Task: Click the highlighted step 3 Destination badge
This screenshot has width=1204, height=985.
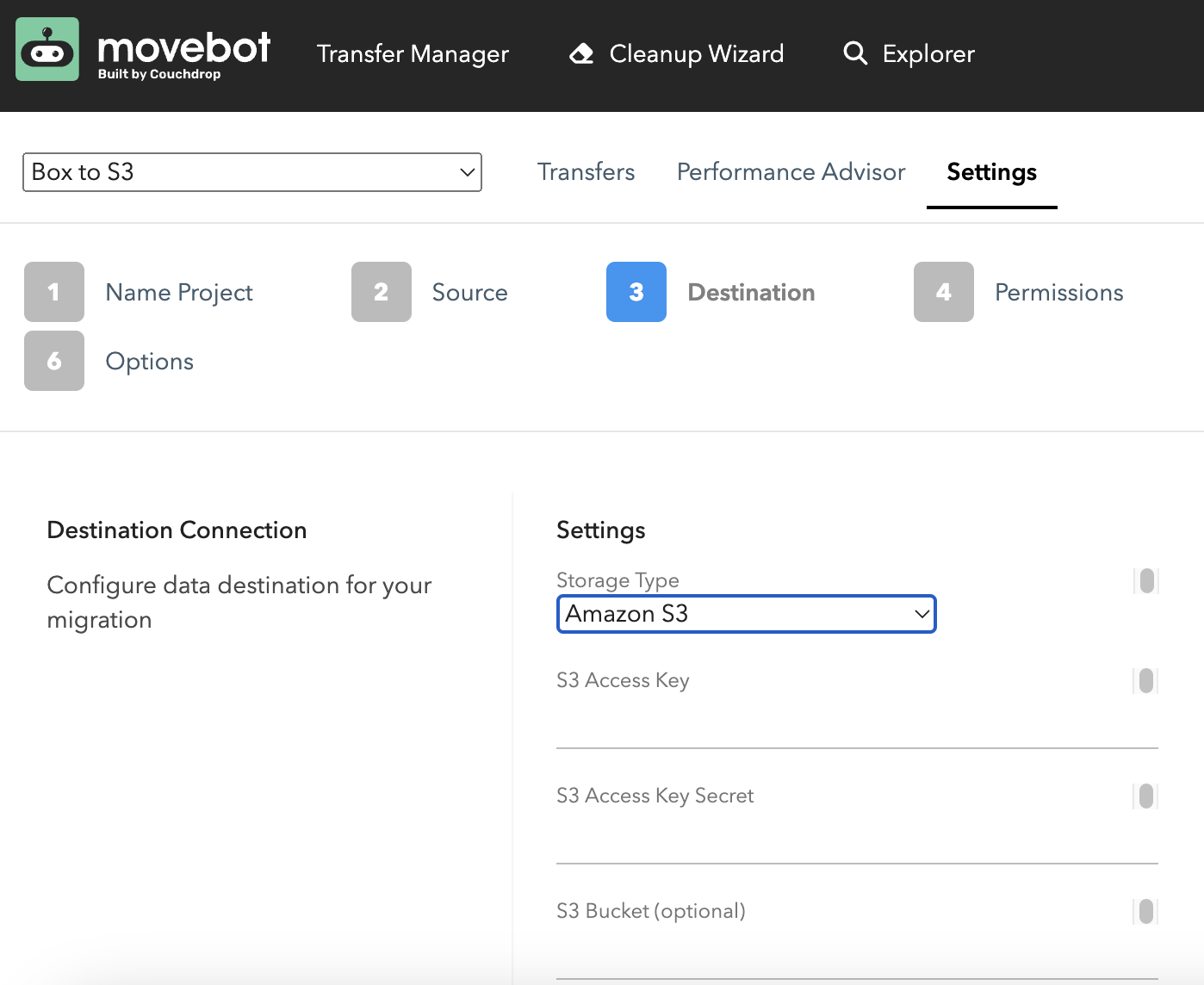Action: [636, 292]
